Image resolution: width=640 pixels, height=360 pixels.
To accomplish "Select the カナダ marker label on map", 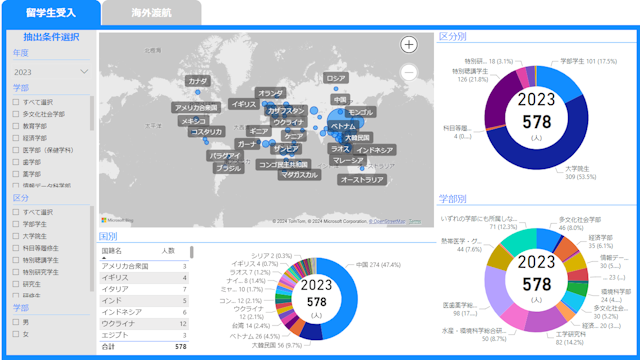I will pyautogui.click(x=198, y=81).
